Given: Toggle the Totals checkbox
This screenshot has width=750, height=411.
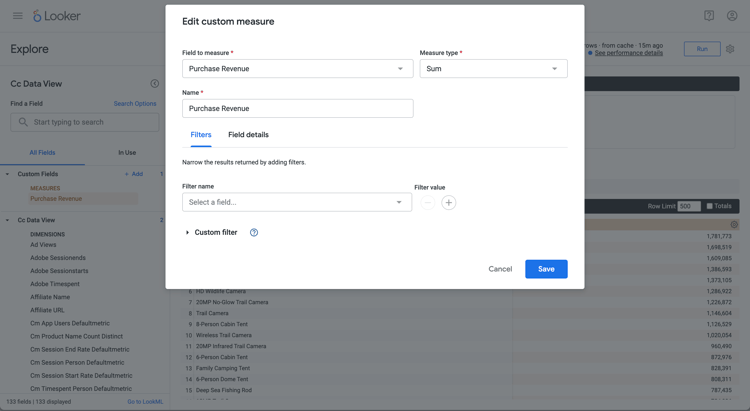Looking at the screenshot, I should [710, 206].
